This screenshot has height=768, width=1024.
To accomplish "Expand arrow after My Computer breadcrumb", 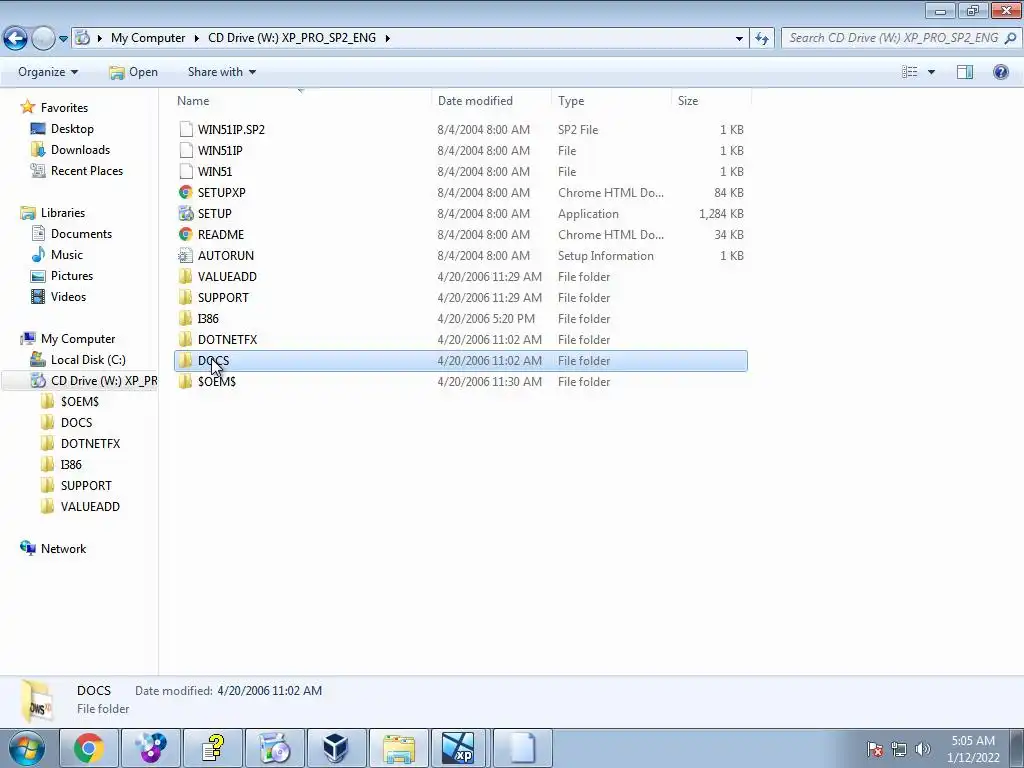I will 196,38.
